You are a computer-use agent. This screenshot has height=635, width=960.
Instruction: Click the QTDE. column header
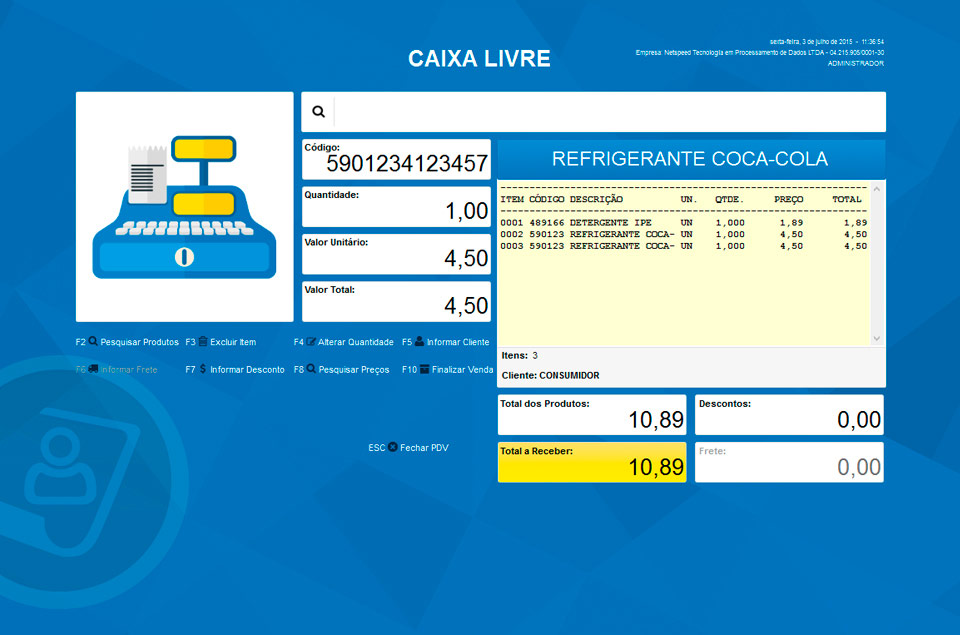point(729,200)
